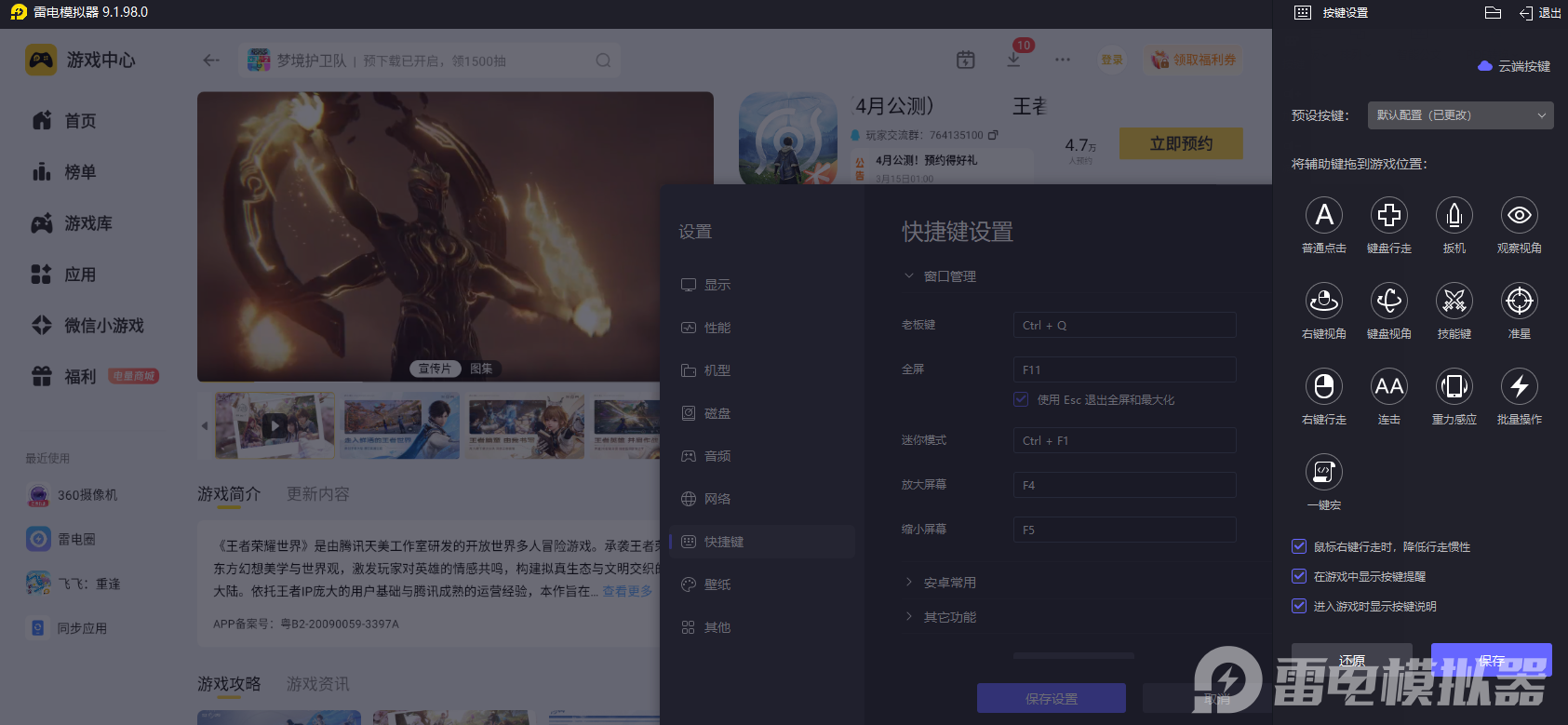The image size is (1568, 725).
Task: Open the download manager icon with badge 10
Action: click(1014, 59)
